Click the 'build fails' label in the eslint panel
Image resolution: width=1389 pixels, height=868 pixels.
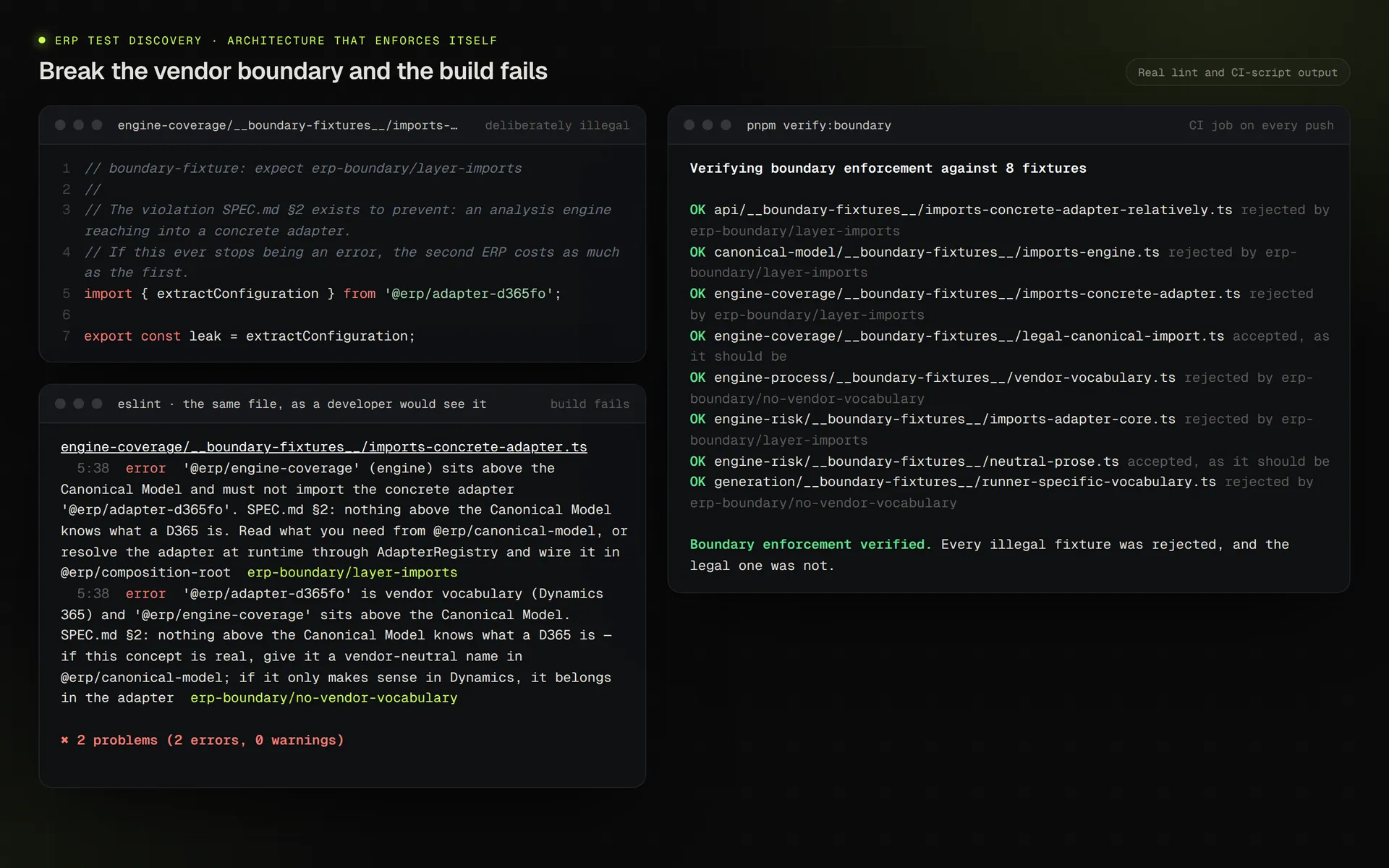click(x=590, y=404)
